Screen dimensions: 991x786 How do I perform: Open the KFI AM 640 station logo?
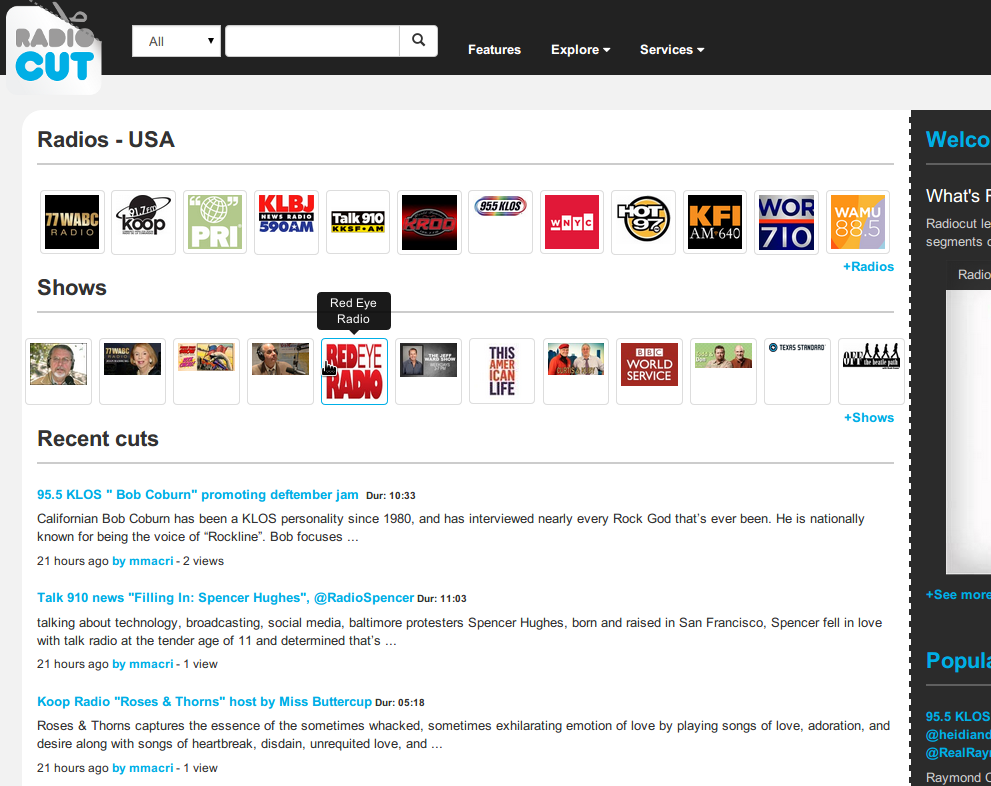point(715,222)
